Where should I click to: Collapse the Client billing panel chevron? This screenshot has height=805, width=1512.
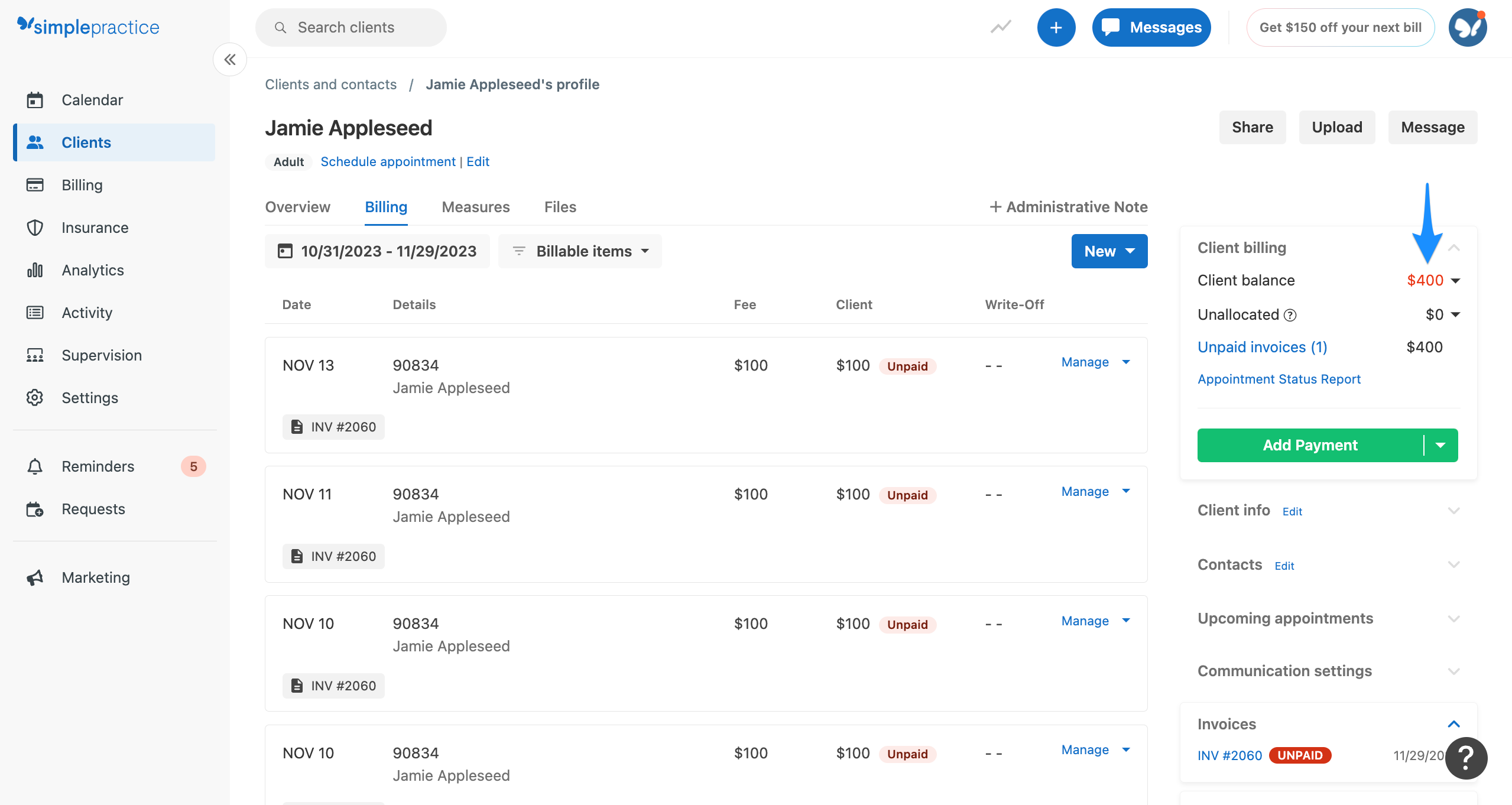tap(1454, 248)
